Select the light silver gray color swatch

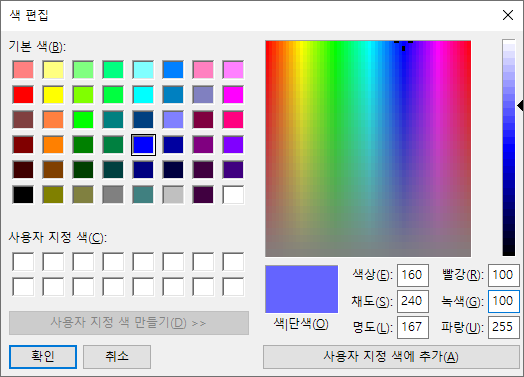coord(173,195)
